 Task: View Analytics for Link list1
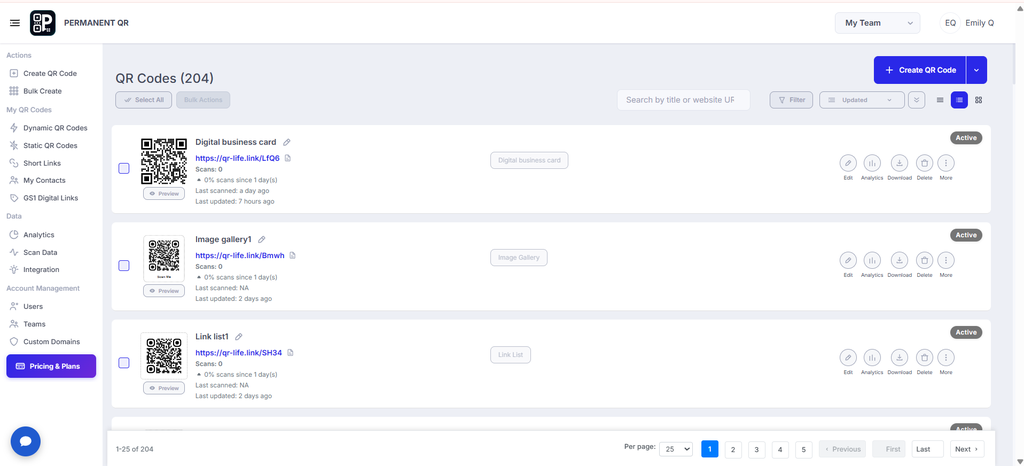(x=872, y=357)
